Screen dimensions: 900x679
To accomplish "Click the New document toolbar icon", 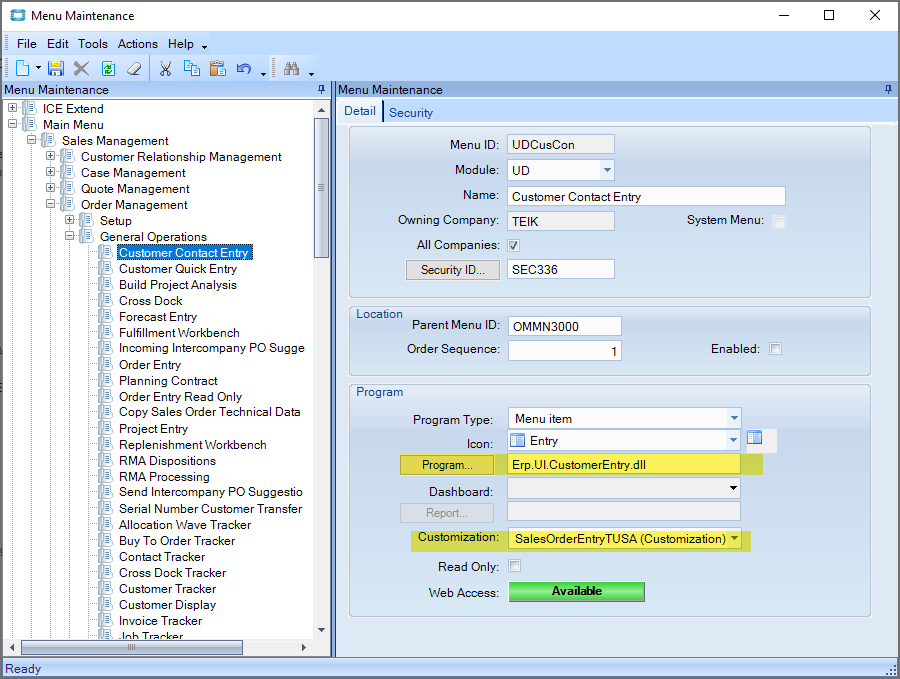I will coord(22,68).
